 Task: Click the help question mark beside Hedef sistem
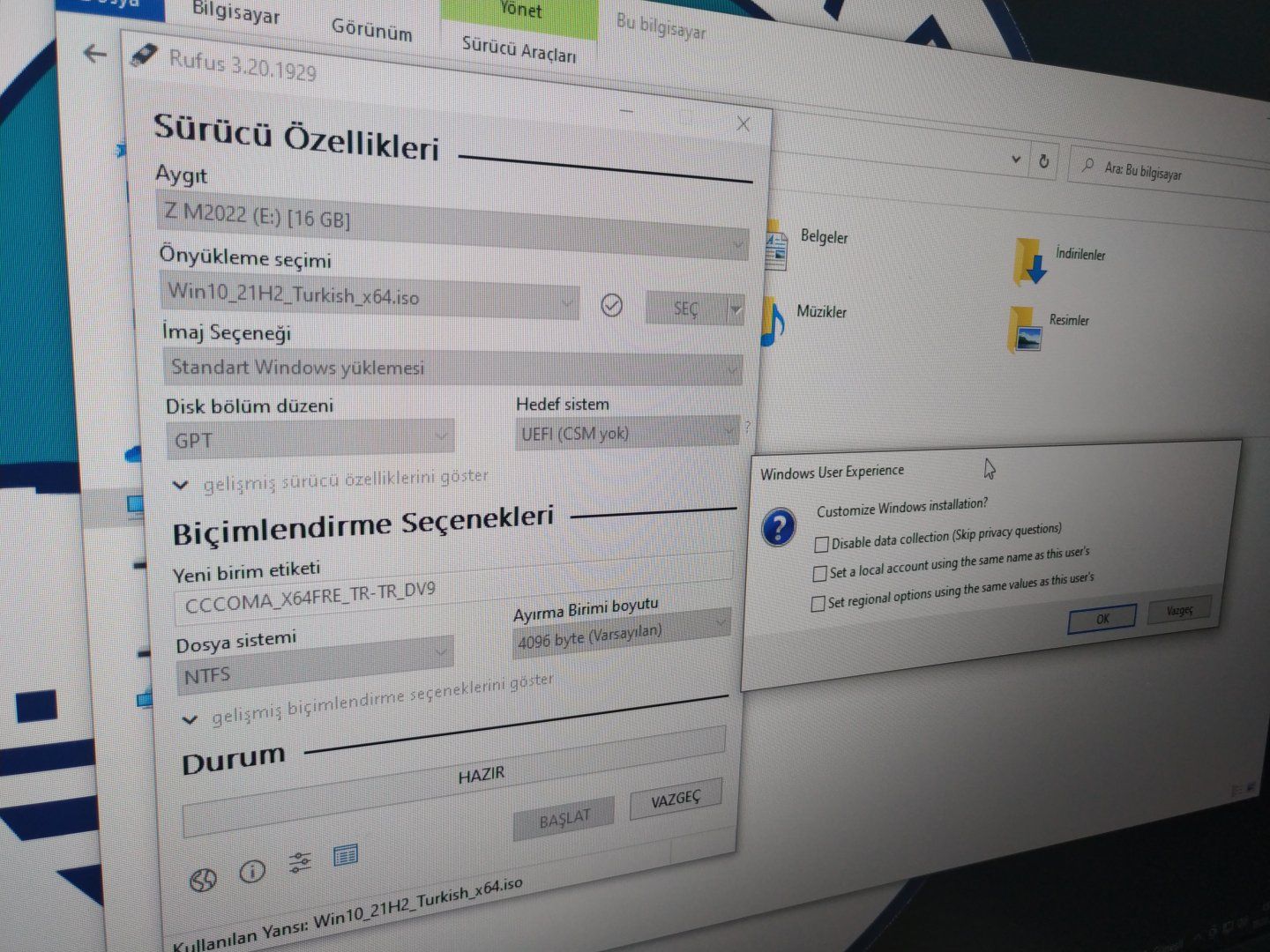(x=747, y=427)
